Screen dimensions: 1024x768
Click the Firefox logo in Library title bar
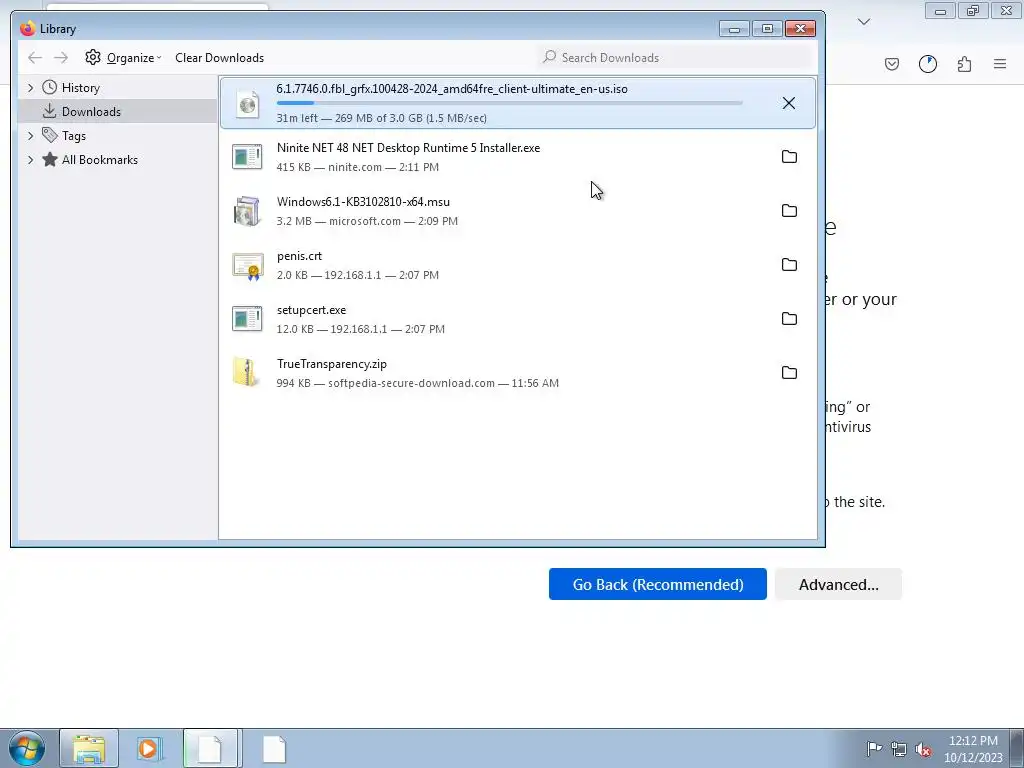coord(27,29)
